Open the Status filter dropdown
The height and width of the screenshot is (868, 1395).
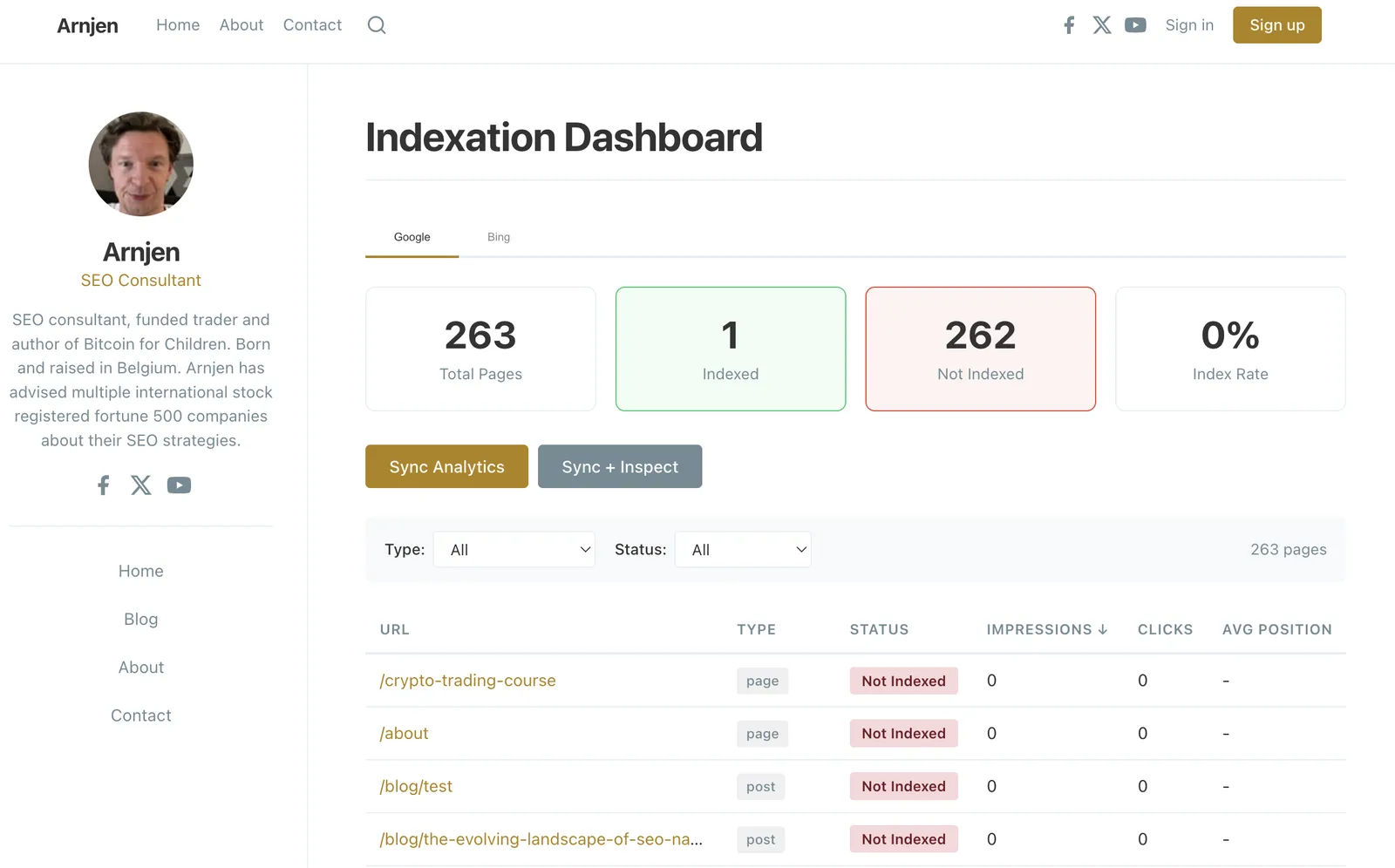[743, 549]
